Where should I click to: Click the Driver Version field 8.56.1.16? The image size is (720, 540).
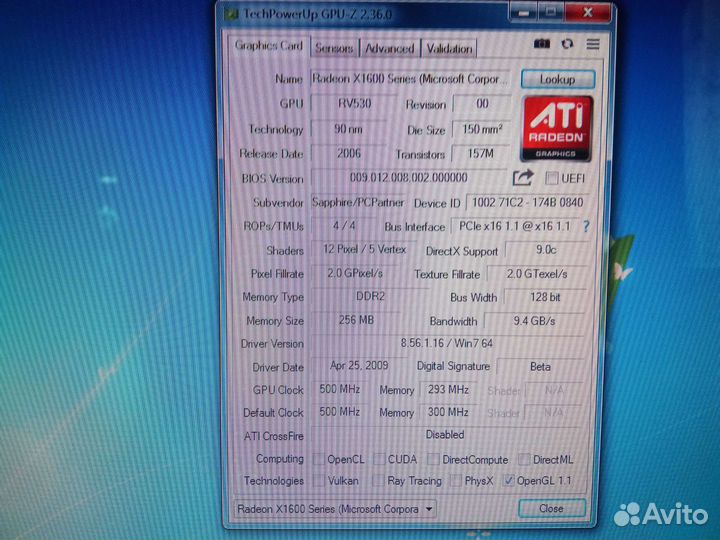[x=447, y=343]
